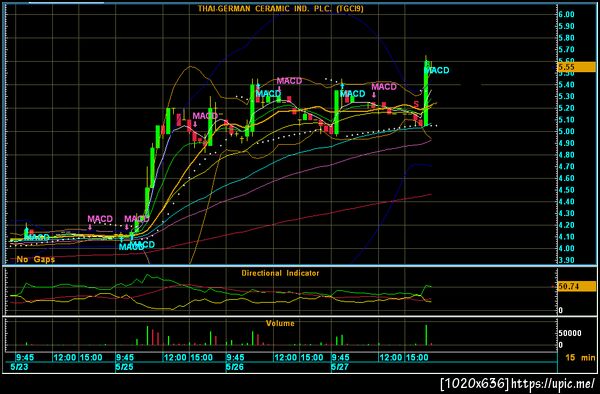Click the 5.20 price axis label
Screen dimensions: 600x394
tap(567, 108)
